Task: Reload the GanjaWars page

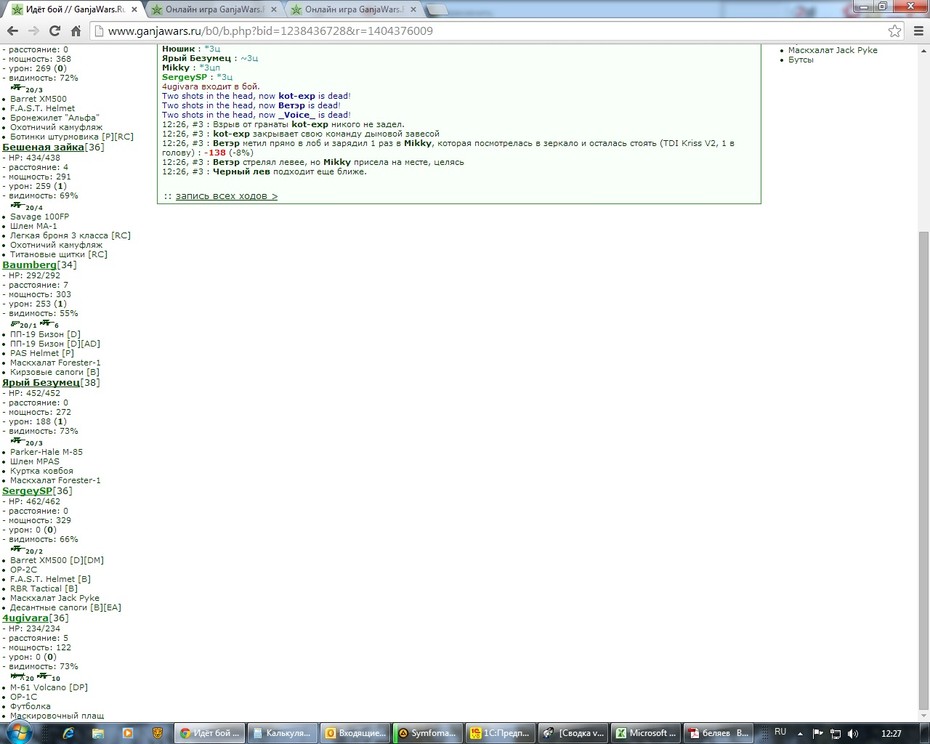Action: coord(55,31)
